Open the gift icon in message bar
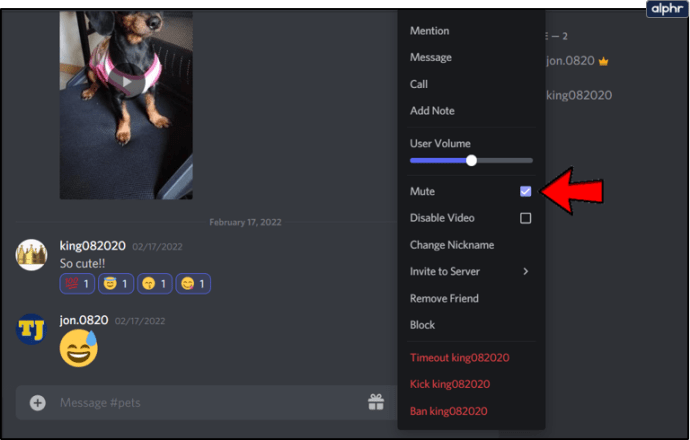690x440 pixels. [x=376, y=402]
